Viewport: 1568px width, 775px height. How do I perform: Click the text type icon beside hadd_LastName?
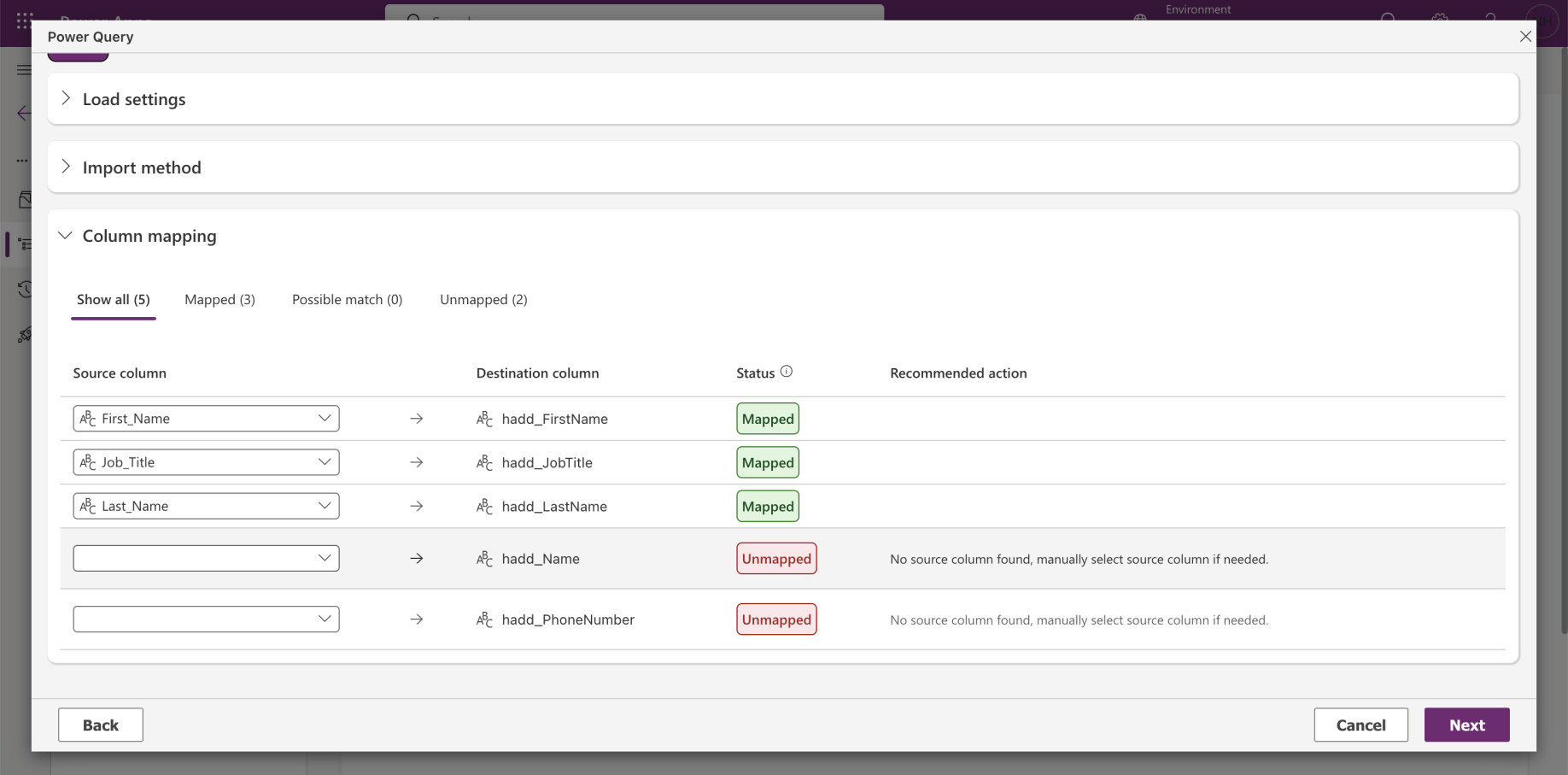484,506
